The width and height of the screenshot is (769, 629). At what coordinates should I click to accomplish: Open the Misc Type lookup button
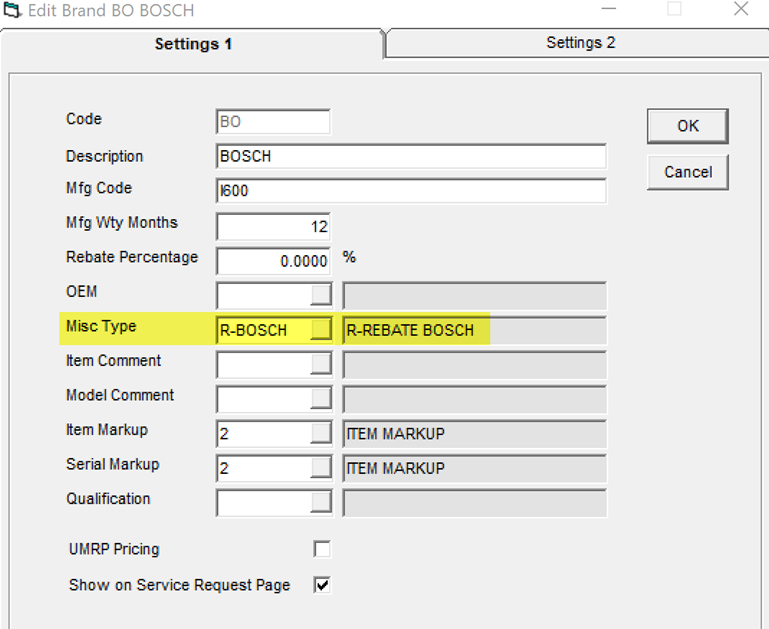point(321,330)
